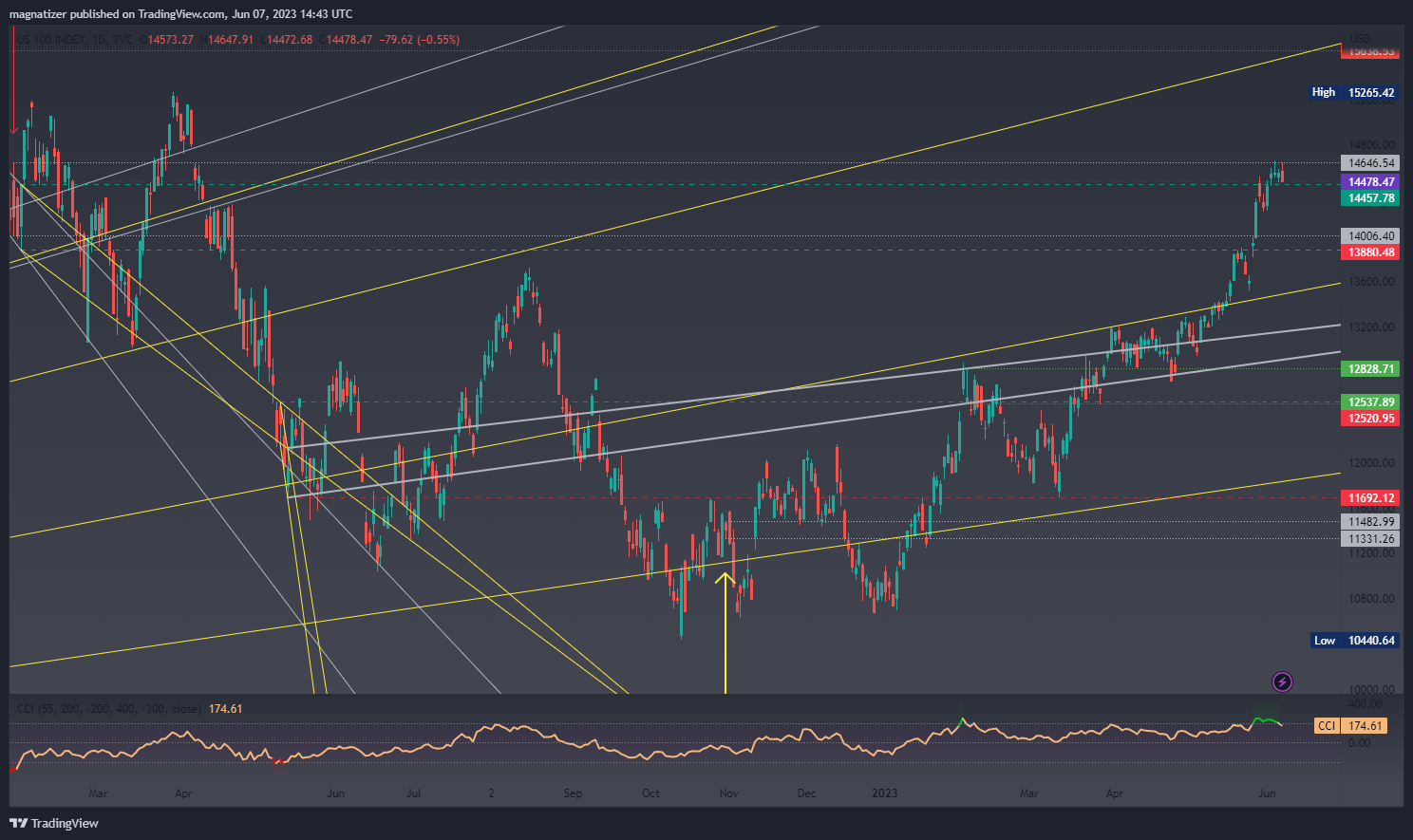Select the green 12828.71 price level label
This screenshot has width=1413, height=840.
pos(1370,368)
